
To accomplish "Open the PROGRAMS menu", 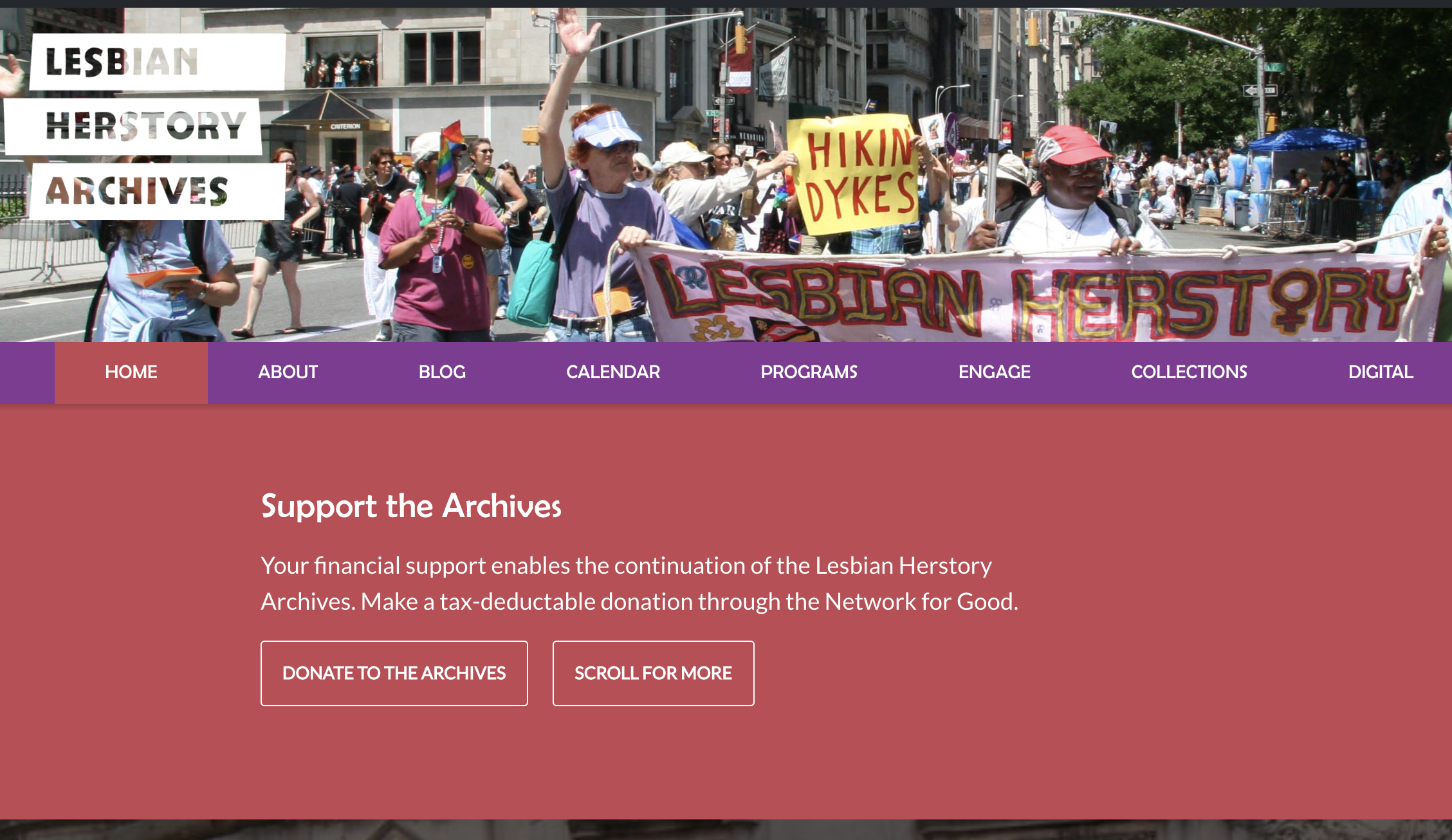I will click(809, 372).
